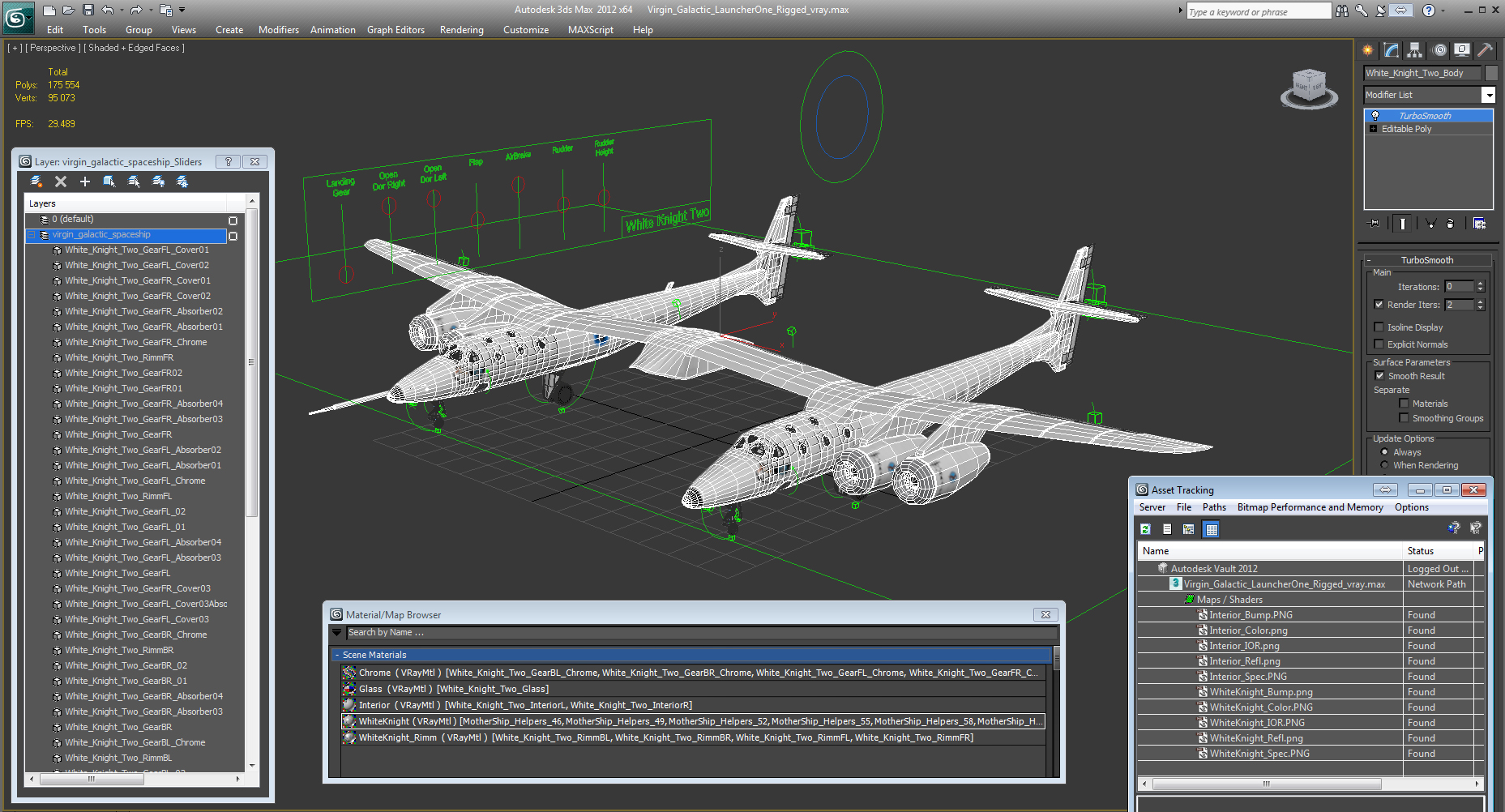
Task: Click Create New Layer icon in Layer dialog
Action: pos(36,182)
